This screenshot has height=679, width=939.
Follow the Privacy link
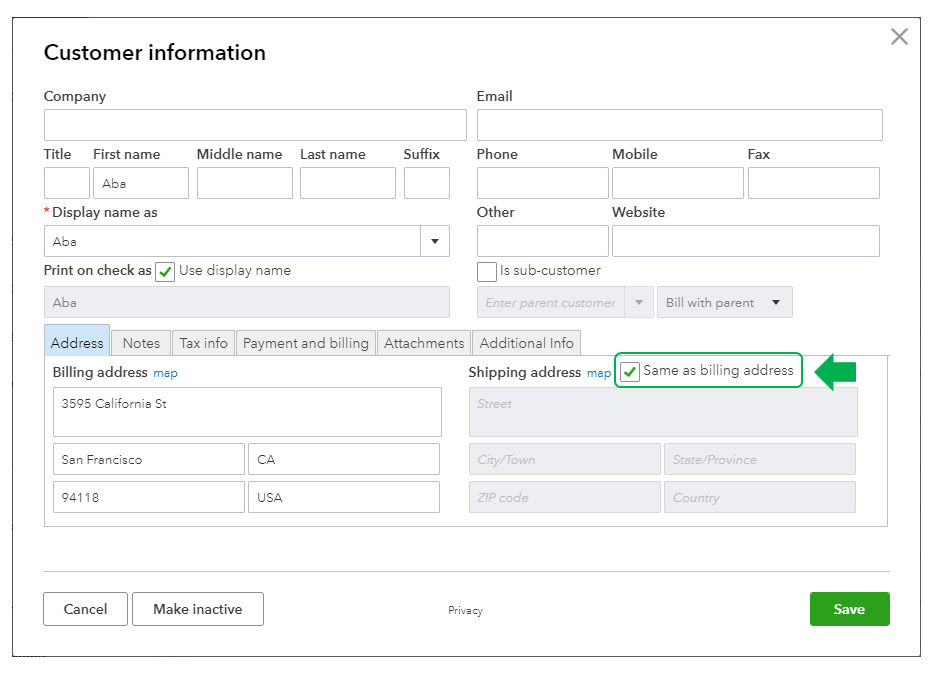[x=465, y=610]
